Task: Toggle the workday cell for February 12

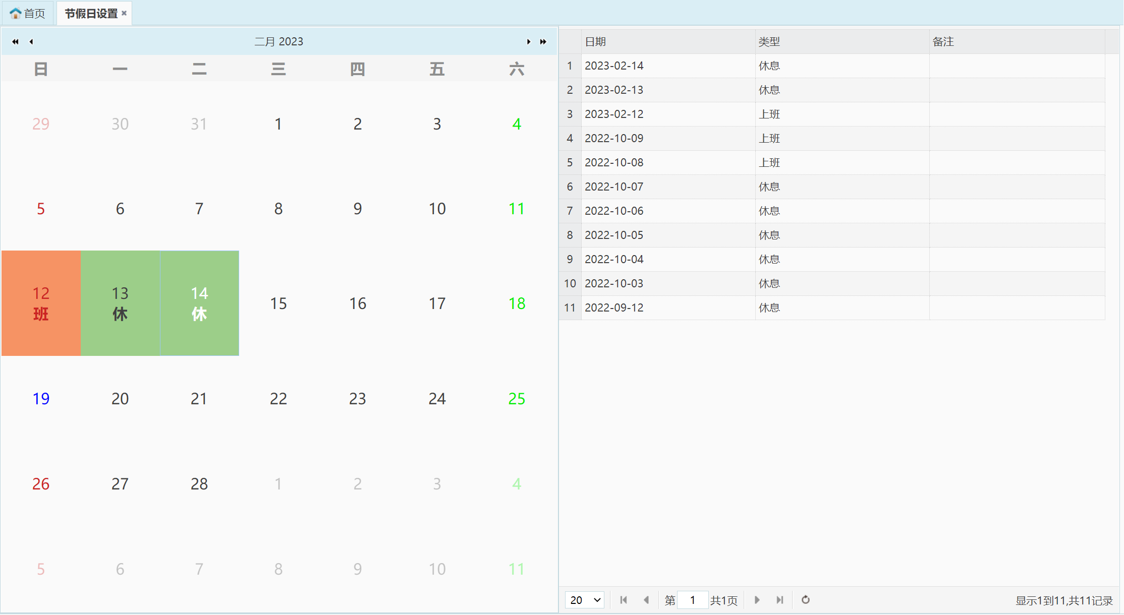Action: tap(41, 303)
